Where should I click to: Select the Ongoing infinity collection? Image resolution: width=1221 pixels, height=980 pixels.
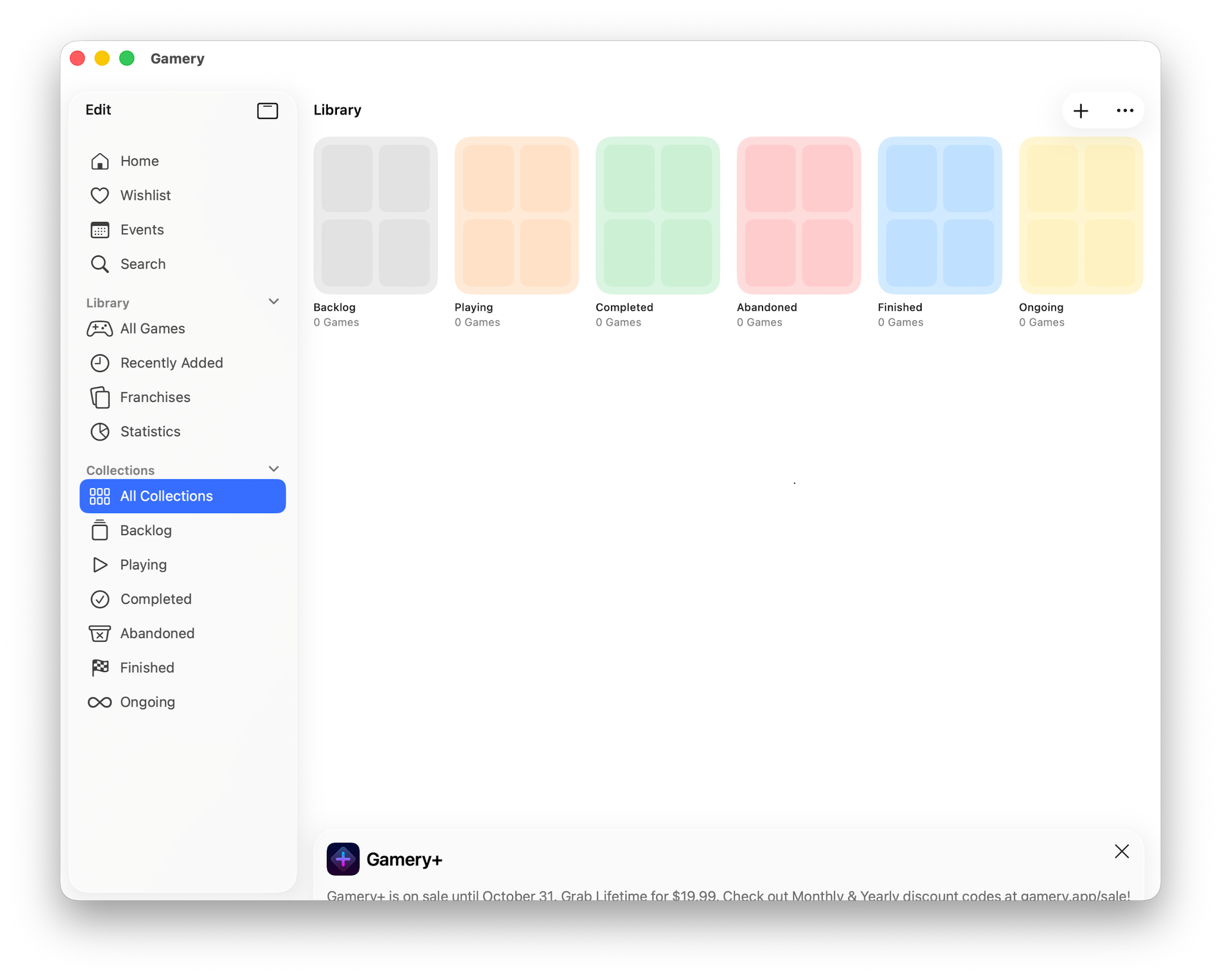pos(147,702)
